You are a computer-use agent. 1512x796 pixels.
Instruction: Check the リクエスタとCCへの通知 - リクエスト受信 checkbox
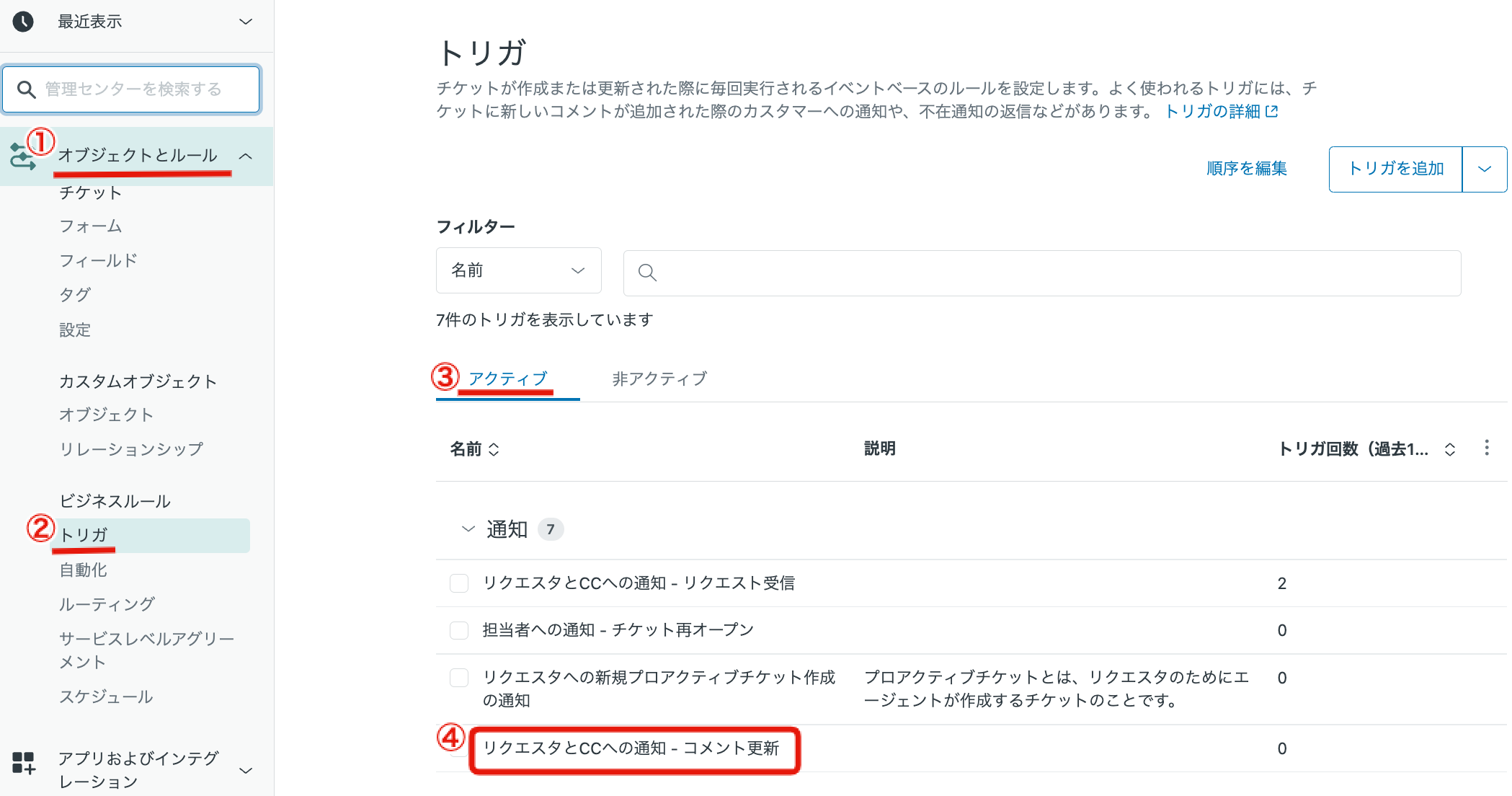459,583
